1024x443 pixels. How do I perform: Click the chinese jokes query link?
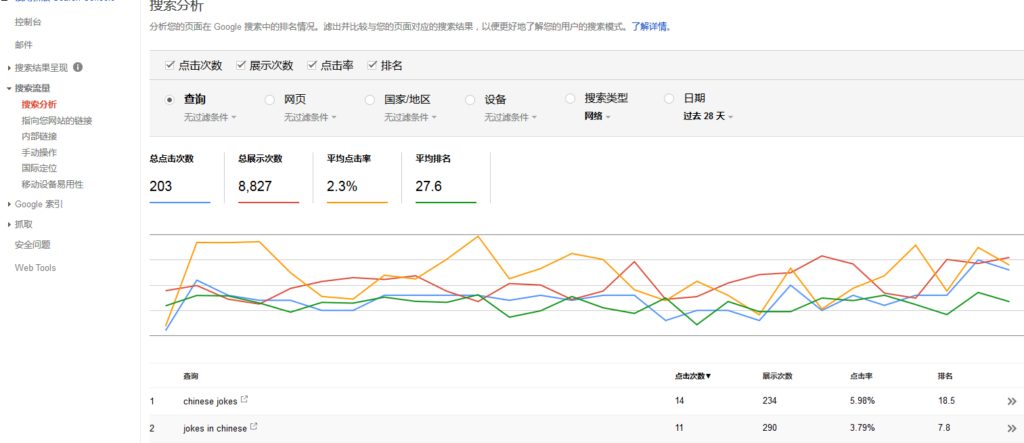click(x=210, y=401)
